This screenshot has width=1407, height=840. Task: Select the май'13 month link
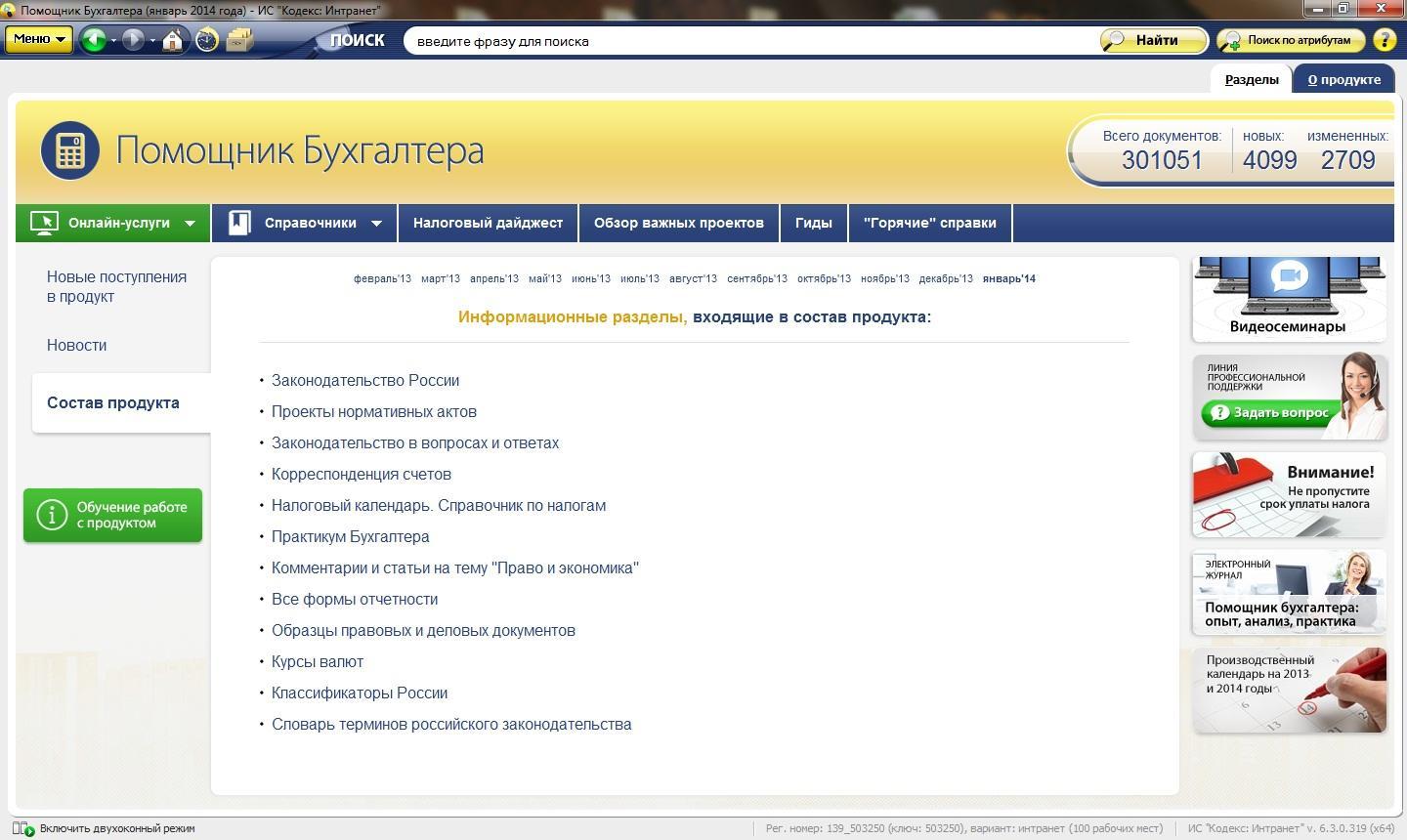545,278
